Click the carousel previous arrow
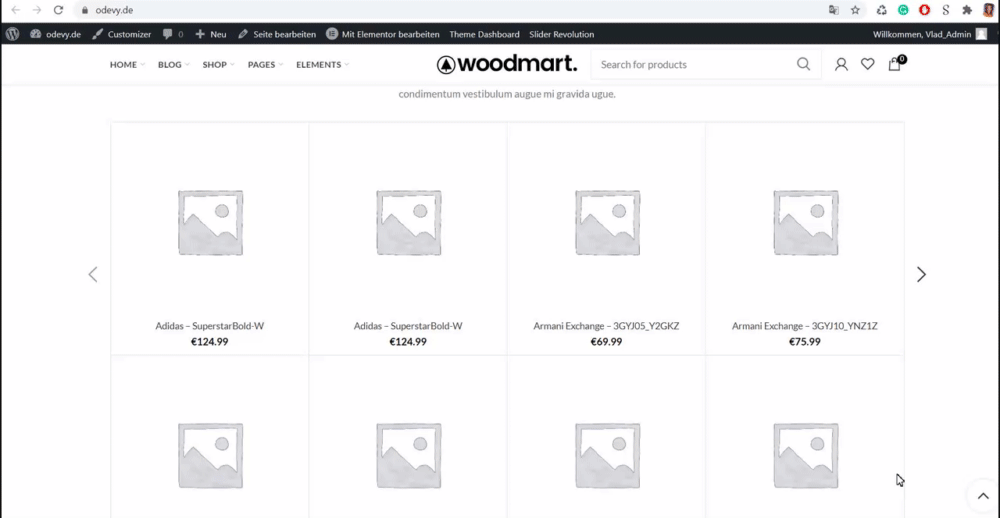 [93, 274]
